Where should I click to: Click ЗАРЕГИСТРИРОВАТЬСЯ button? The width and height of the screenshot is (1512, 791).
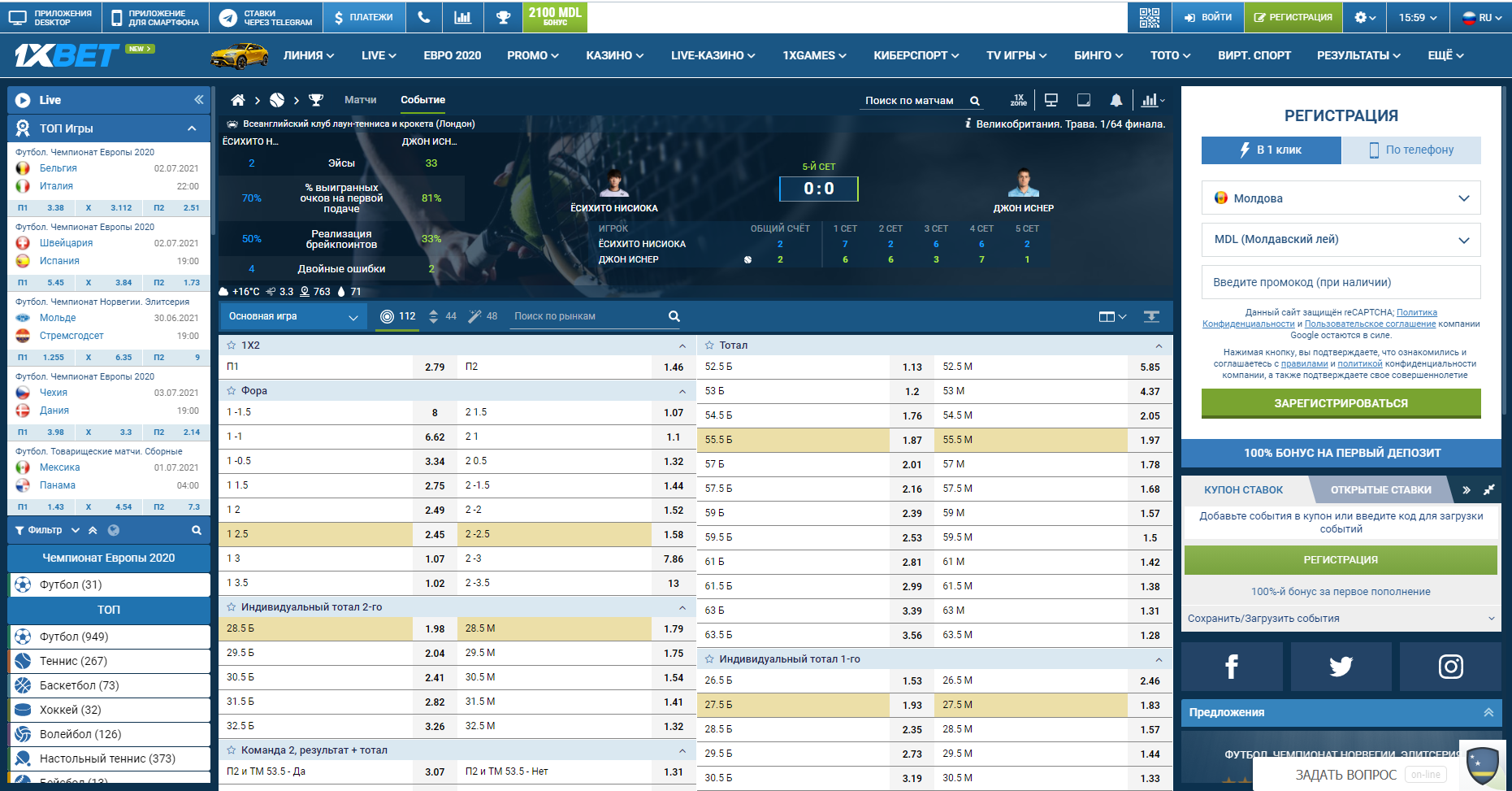click(x=1341, y=403)
